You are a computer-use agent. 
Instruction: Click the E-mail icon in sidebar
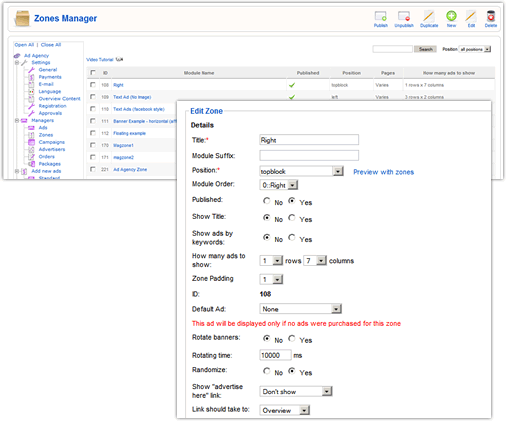click(31, 84)
